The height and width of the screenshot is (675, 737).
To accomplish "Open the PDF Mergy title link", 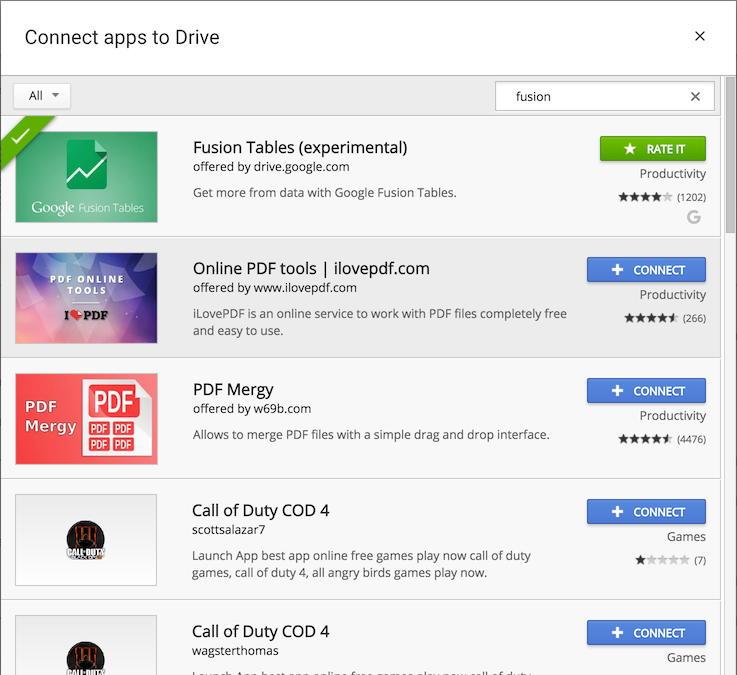I will pos(233,389).
